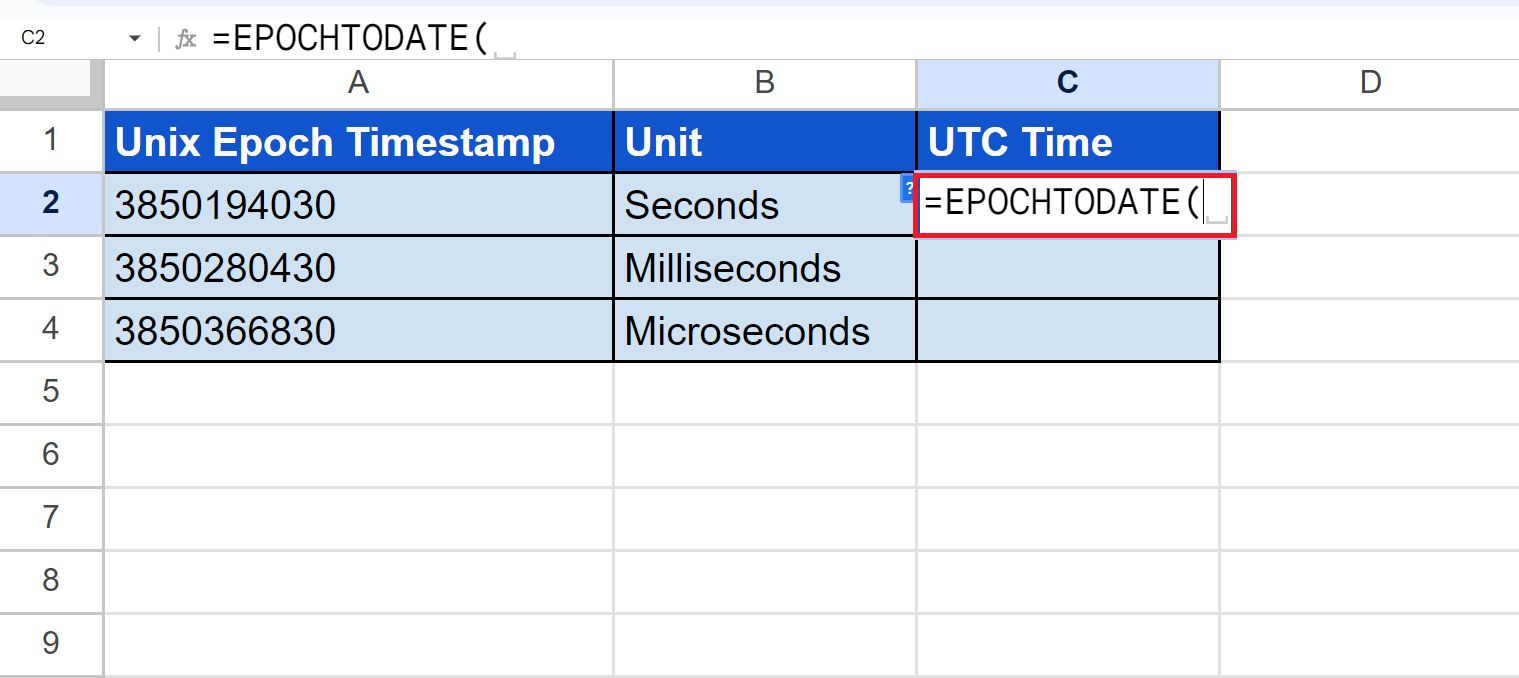Image resolution: width=1519 pixels, height=678 pixels.
Task: Open the Name Box dropdown arrow
Action: pos(134,39)
